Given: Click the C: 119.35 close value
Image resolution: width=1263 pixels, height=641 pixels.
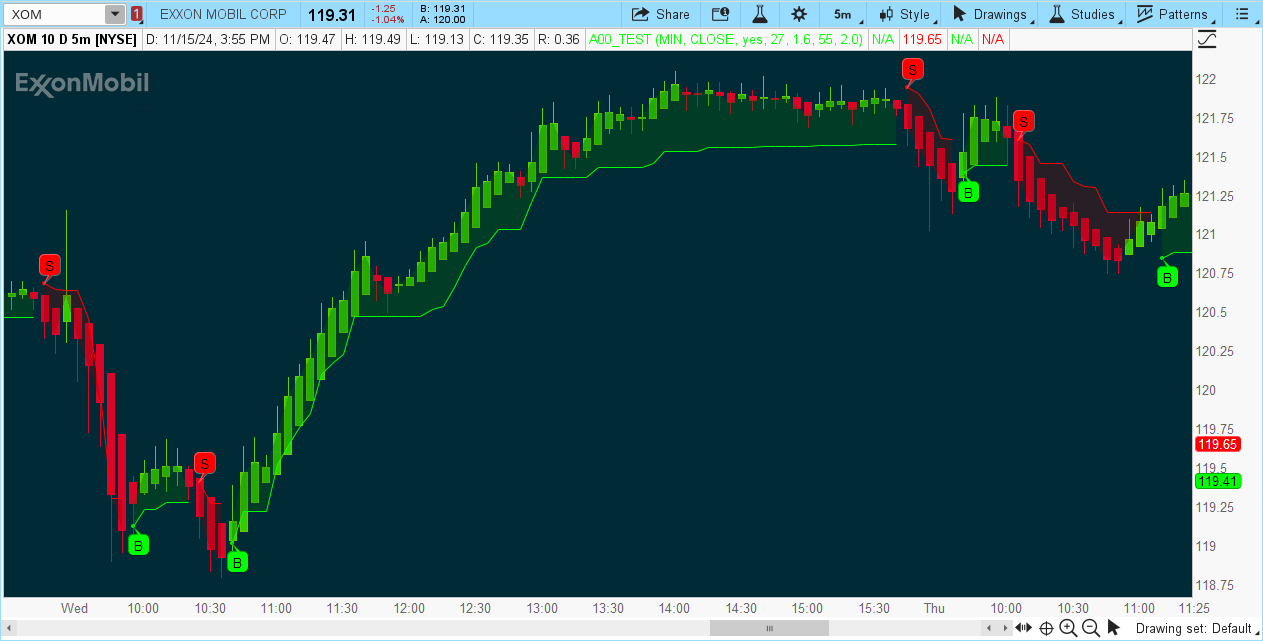Looking at the screenshot, I should 501,39.
